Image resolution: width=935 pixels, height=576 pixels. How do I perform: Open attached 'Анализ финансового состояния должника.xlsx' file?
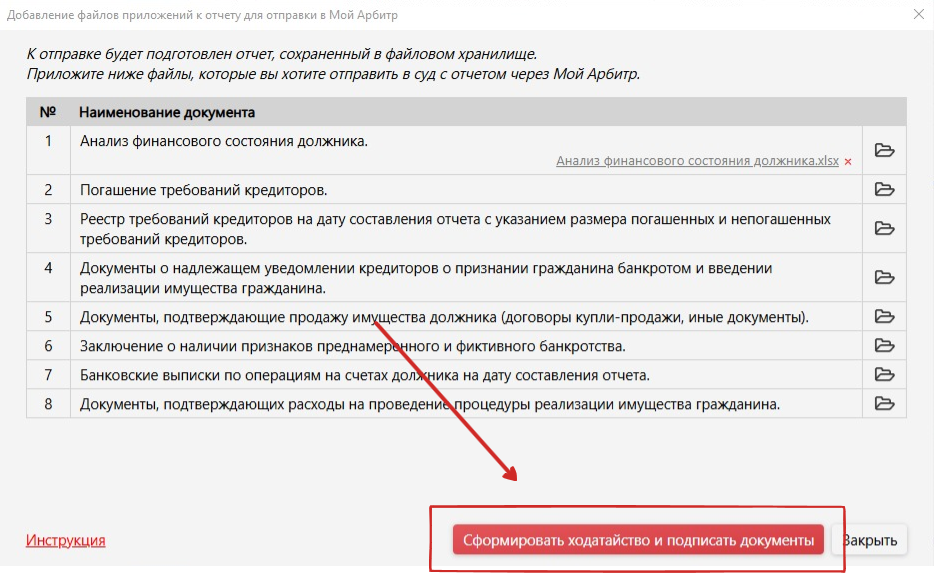(697, 161)
